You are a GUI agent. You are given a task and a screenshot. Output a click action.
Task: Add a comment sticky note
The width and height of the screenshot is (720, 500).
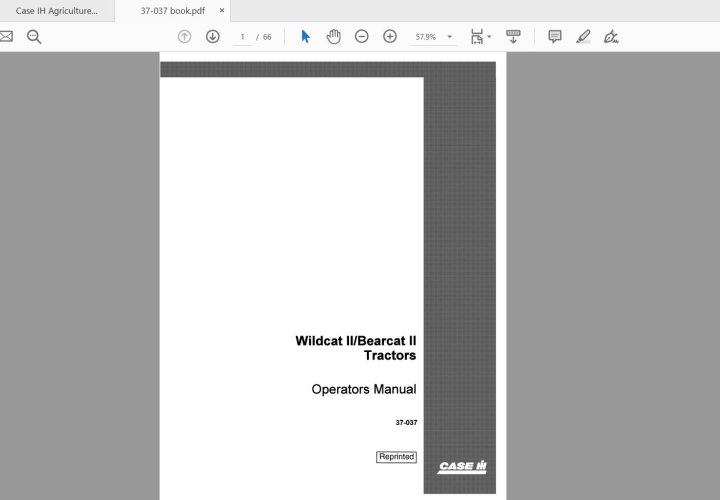pos(555,36)
